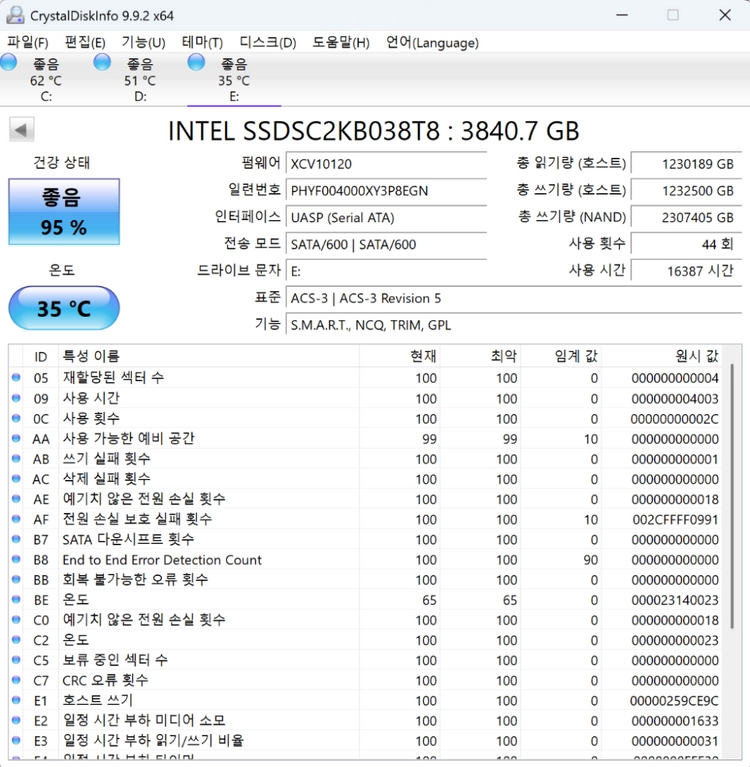Click status dot for attribute BB row
This screenshot has width=750, height=767.
coord(16,579)
